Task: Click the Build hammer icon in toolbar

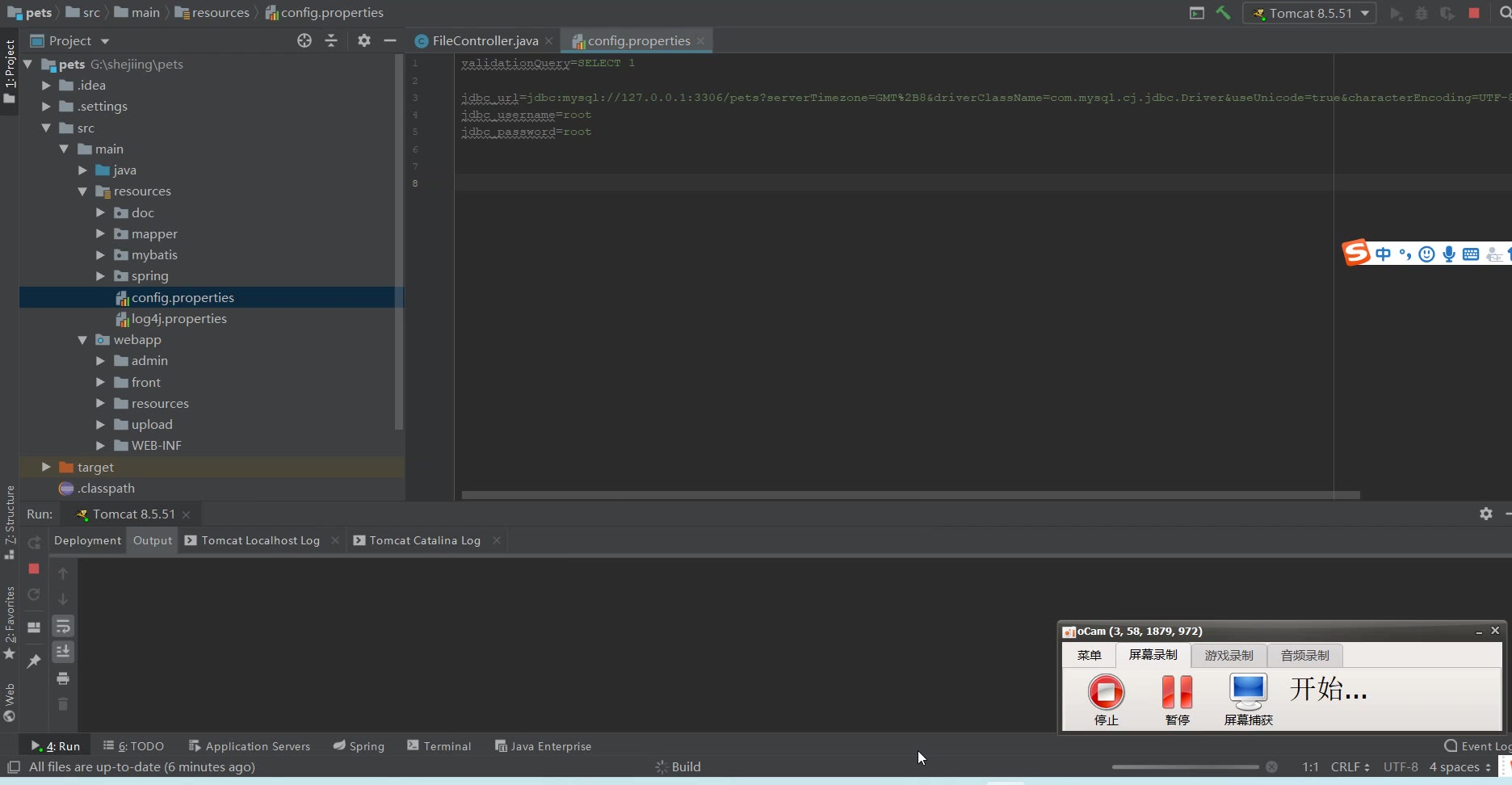Action: tap(1223, 13)
